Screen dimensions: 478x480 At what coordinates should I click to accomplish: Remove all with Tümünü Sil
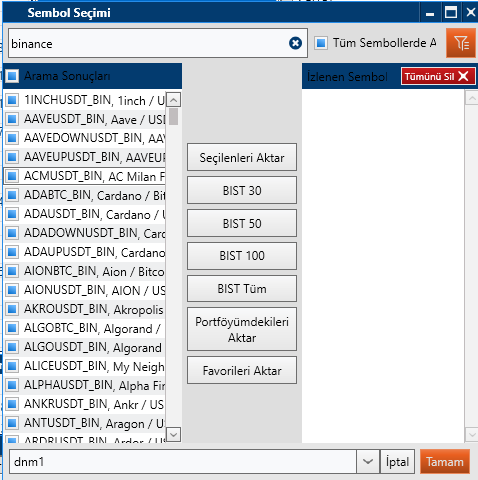click(438, 76)
